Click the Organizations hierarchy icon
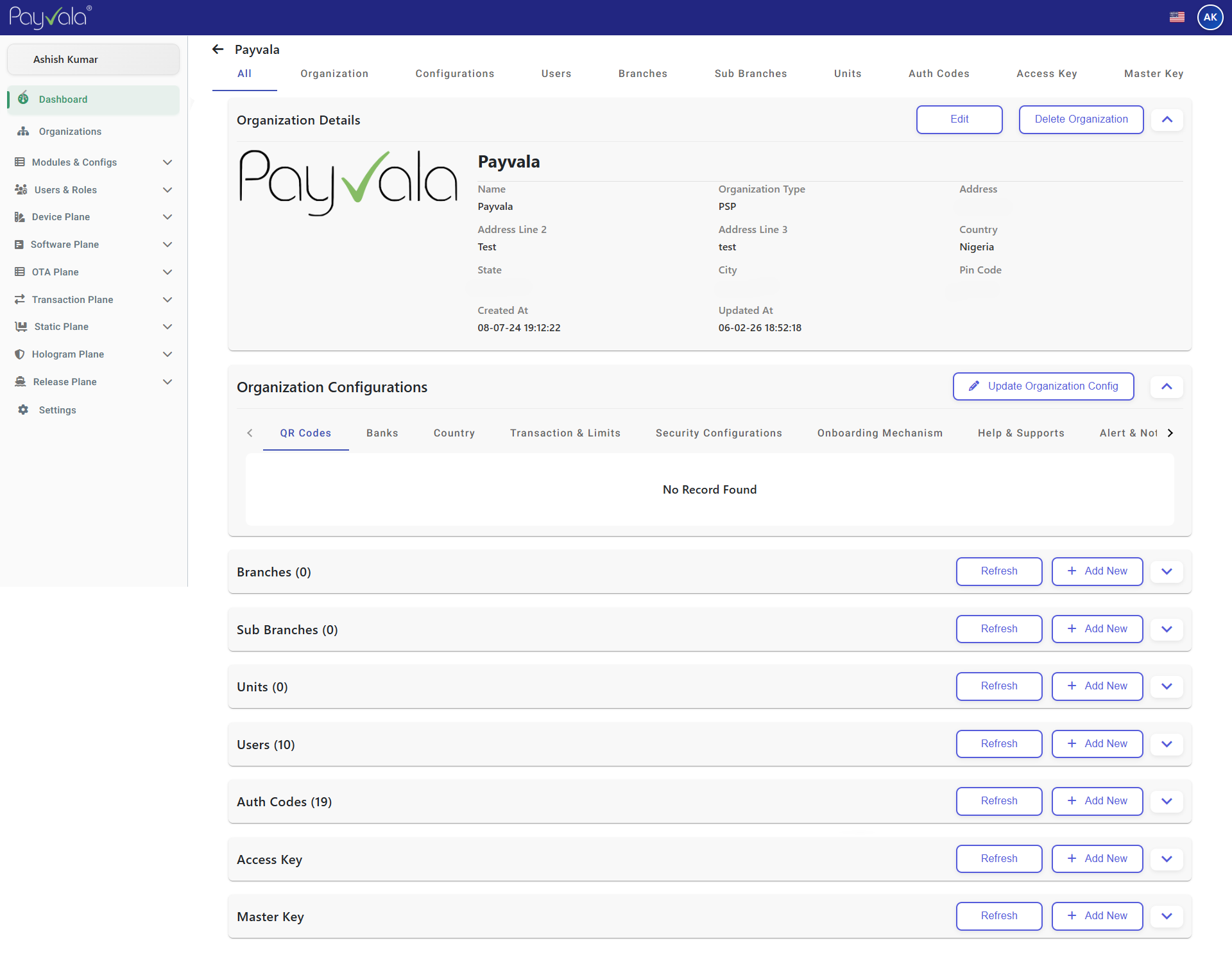Image resolution: width=1232 pixels, height=959 pixels. coord(24,131)
